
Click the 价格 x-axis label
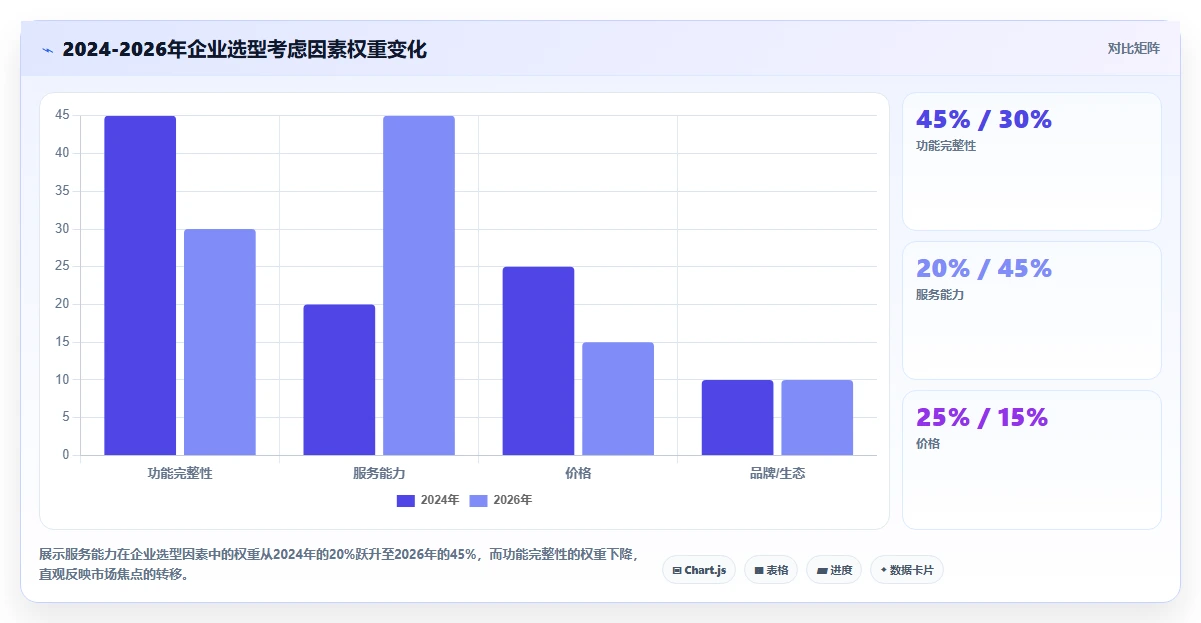tap(578, 473)
